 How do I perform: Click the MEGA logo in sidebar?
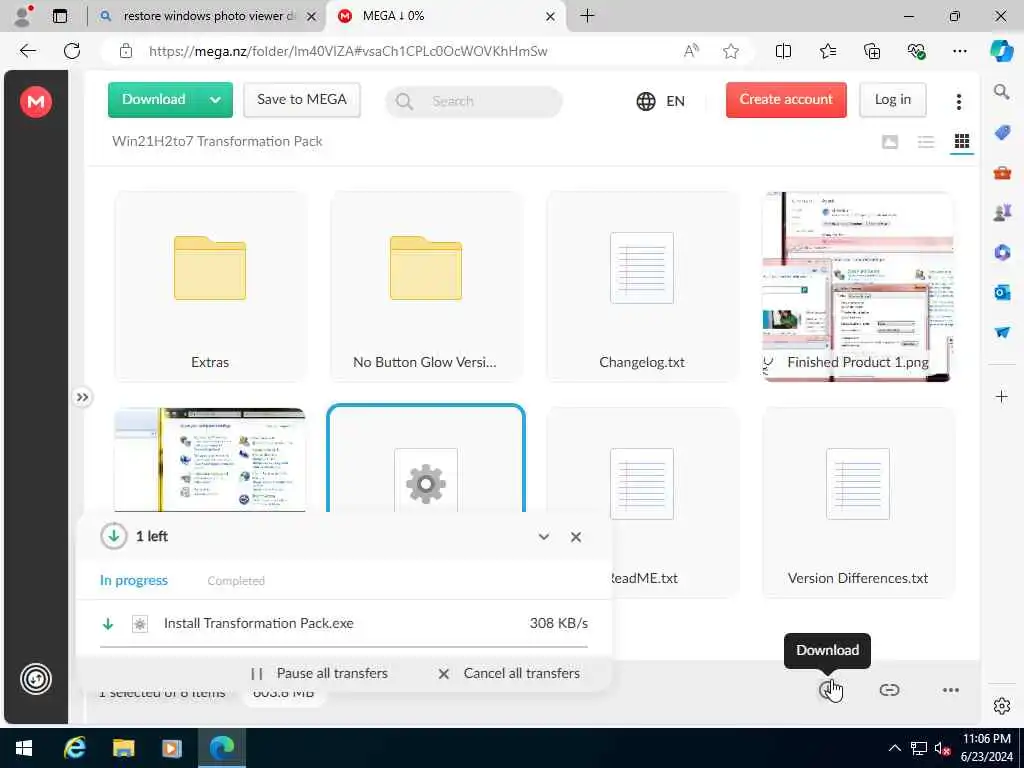pyautogui.click(x=36, y=101)
